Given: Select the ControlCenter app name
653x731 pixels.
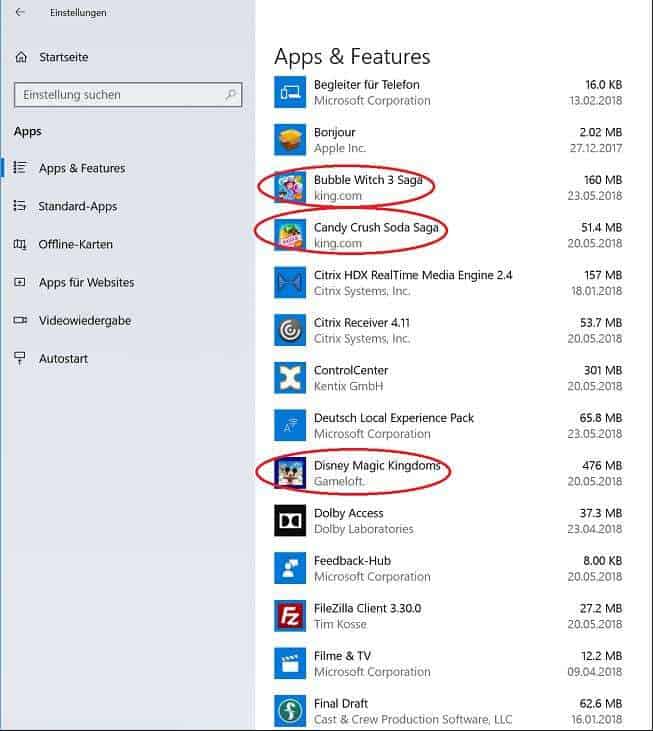Looking at the screenshot, I should (351, 370).
